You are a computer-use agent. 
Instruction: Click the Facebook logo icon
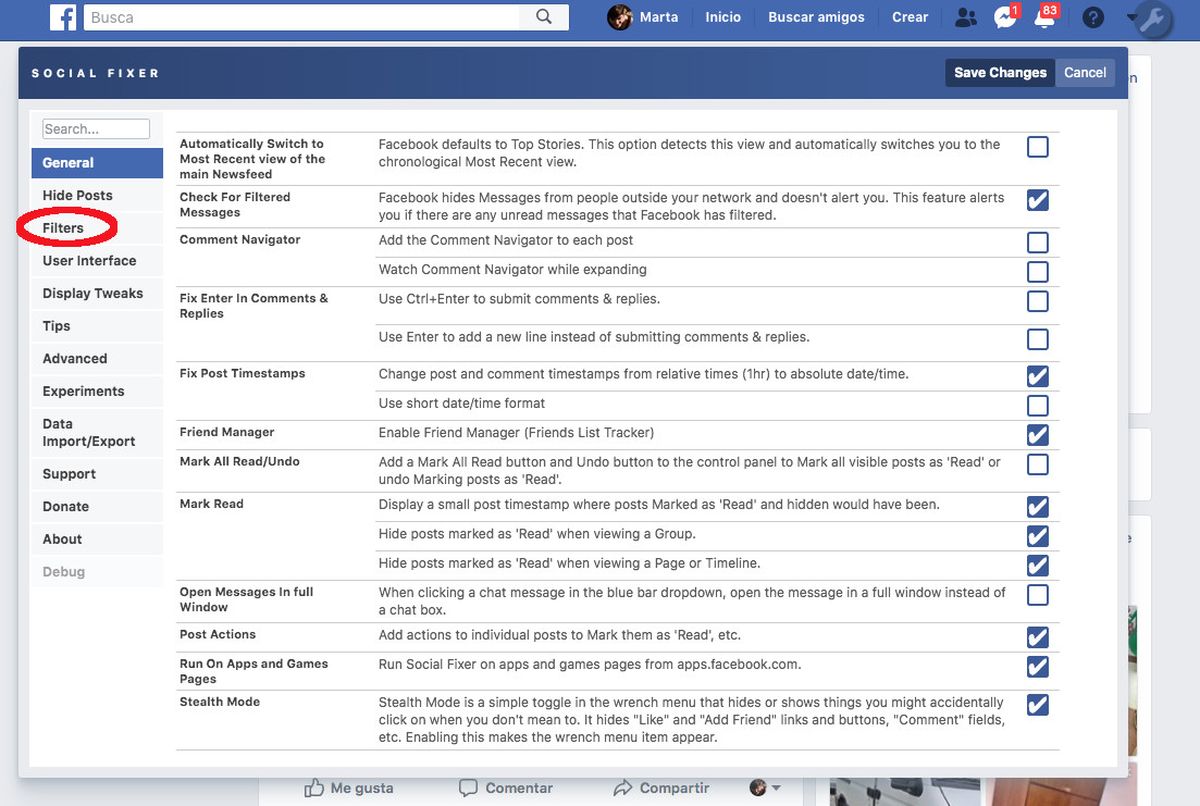click(63, 17)
